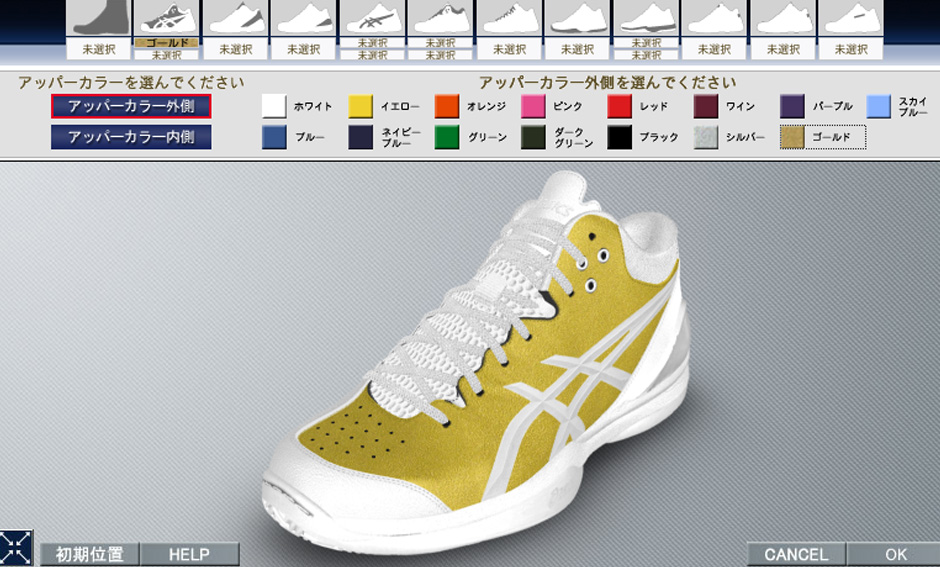Pick the midsole part thumbnail with grey sole line
The image size is (940, 567).
(577, 17)
